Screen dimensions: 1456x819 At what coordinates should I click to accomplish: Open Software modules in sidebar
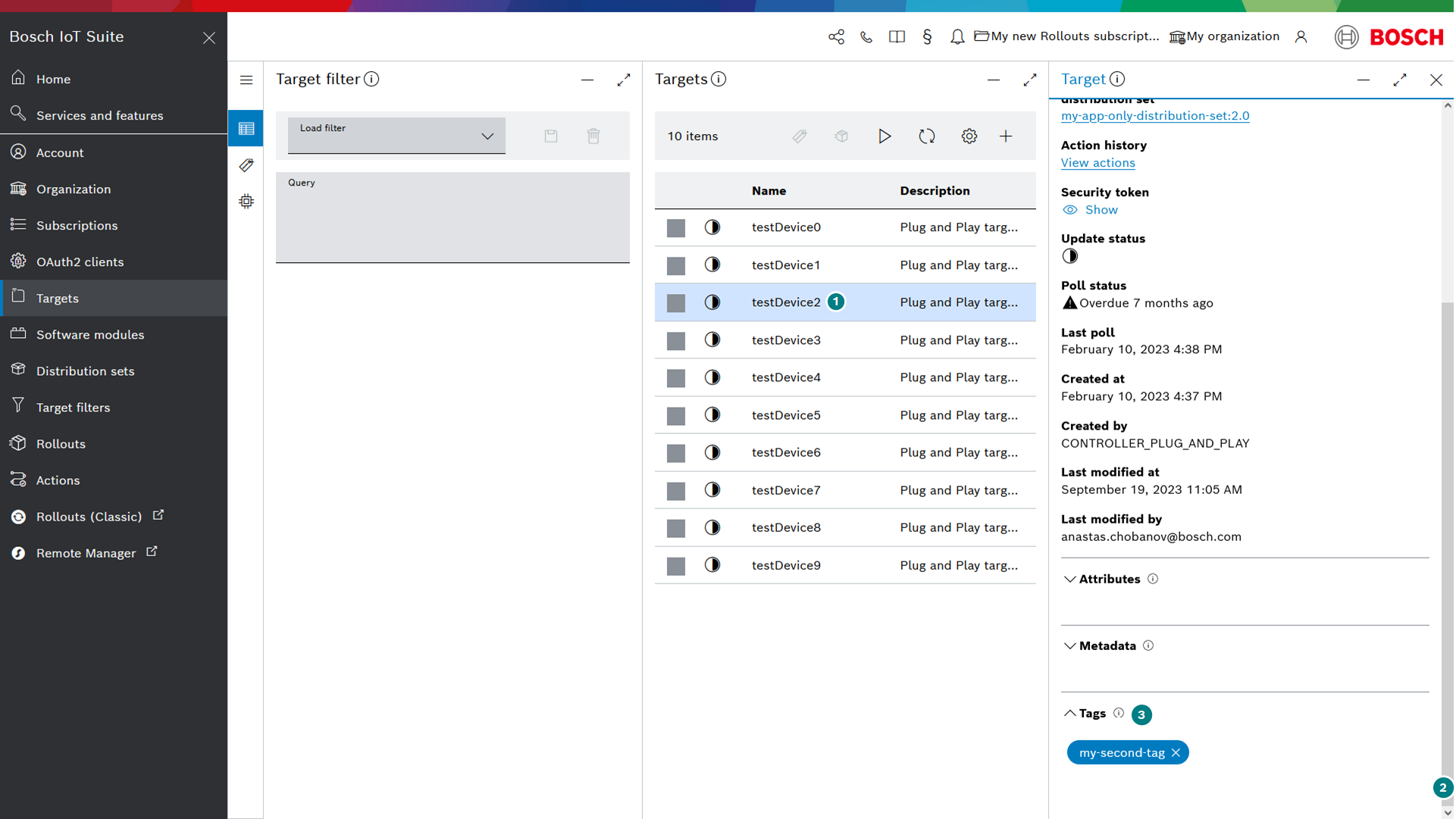(x=114, y=334)
